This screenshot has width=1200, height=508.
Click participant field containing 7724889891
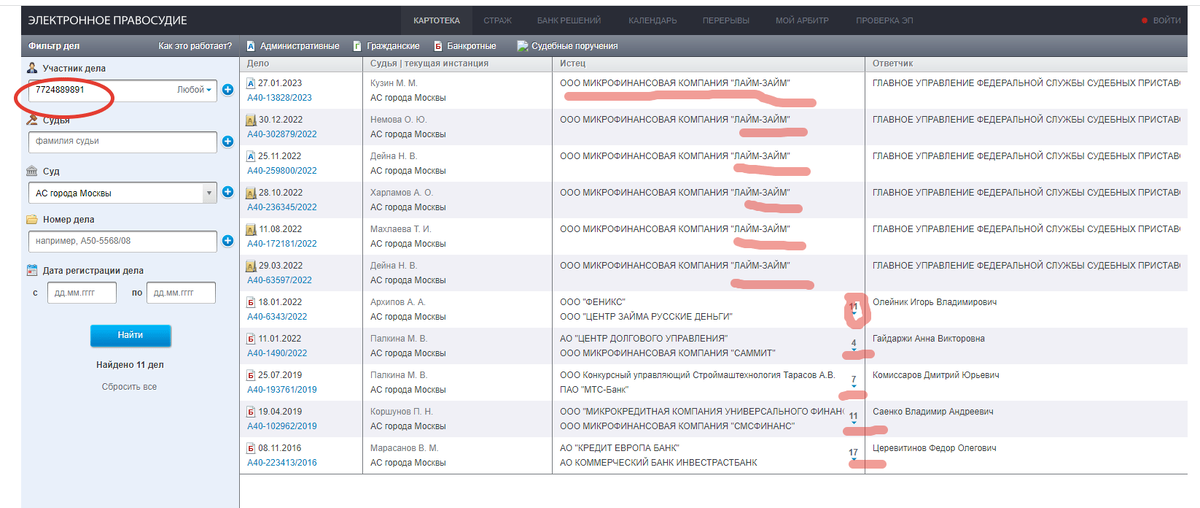123,90
